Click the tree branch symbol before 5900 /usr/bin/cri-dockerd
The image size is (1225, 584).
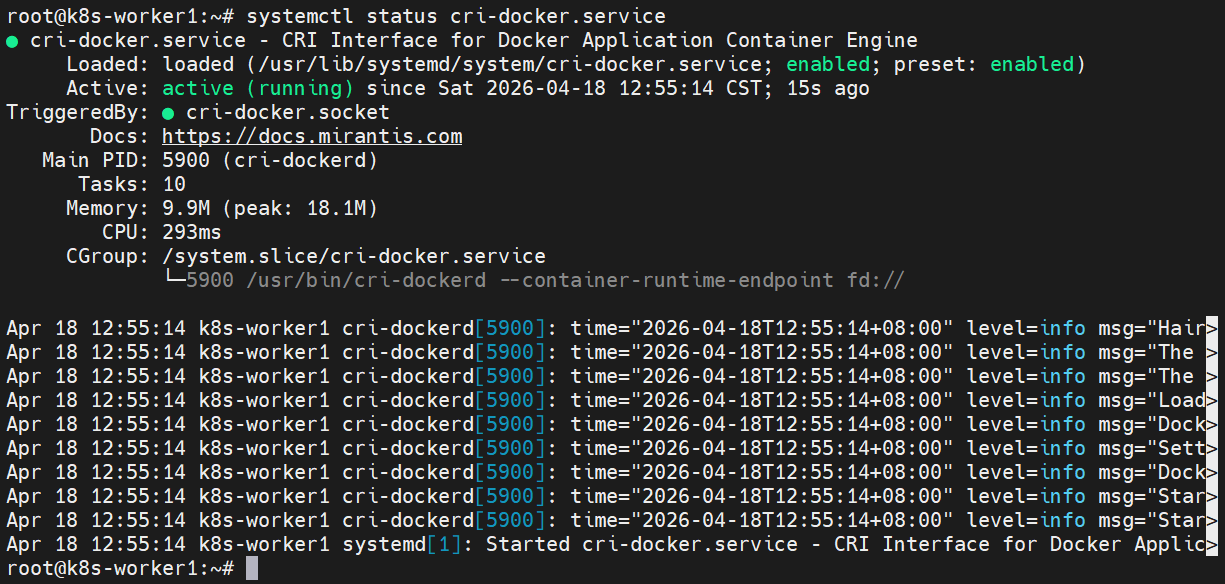pyautogui.click(x=174, y=281)
